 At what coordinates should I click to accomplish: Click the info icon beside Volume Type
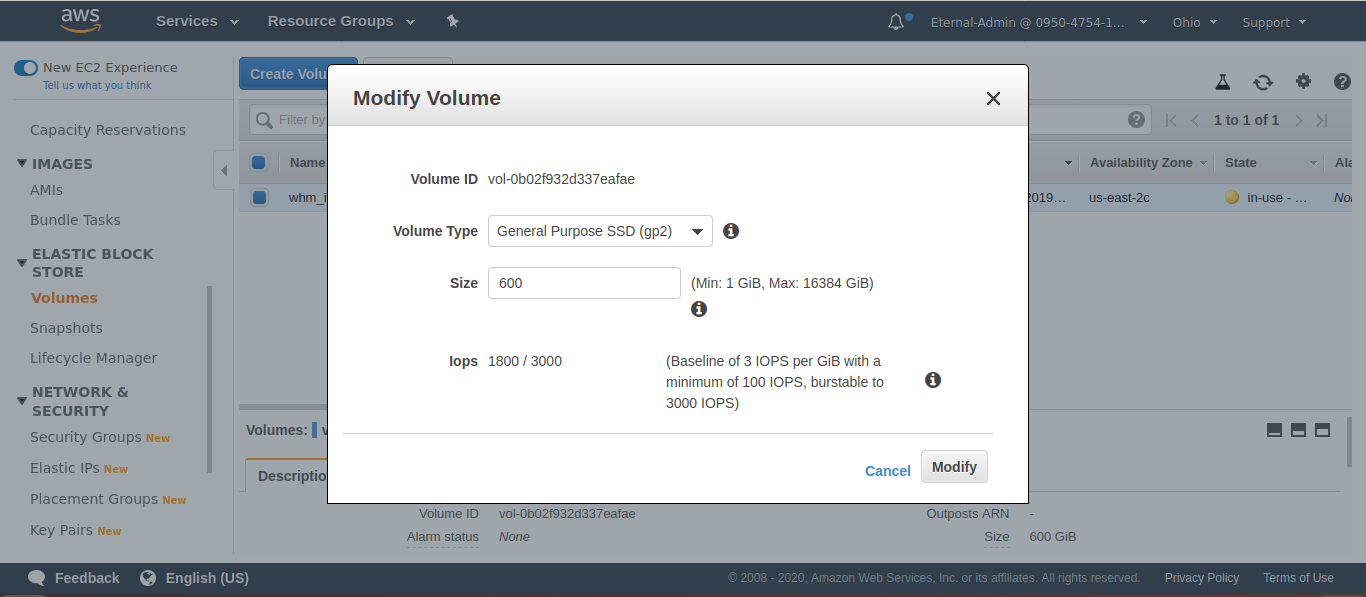731,231
